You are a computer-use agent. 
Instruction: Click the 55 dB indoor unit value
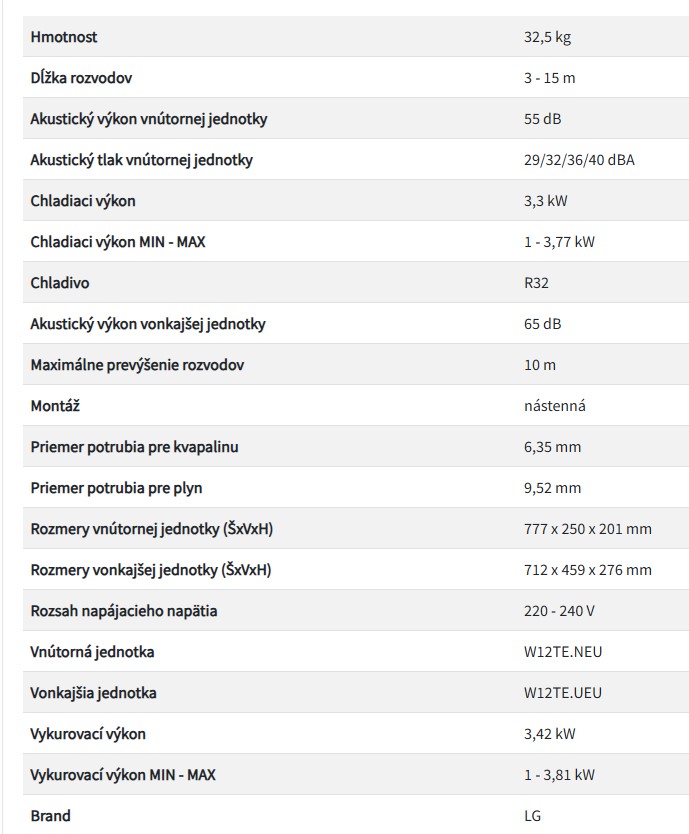(x=542, y=119)
